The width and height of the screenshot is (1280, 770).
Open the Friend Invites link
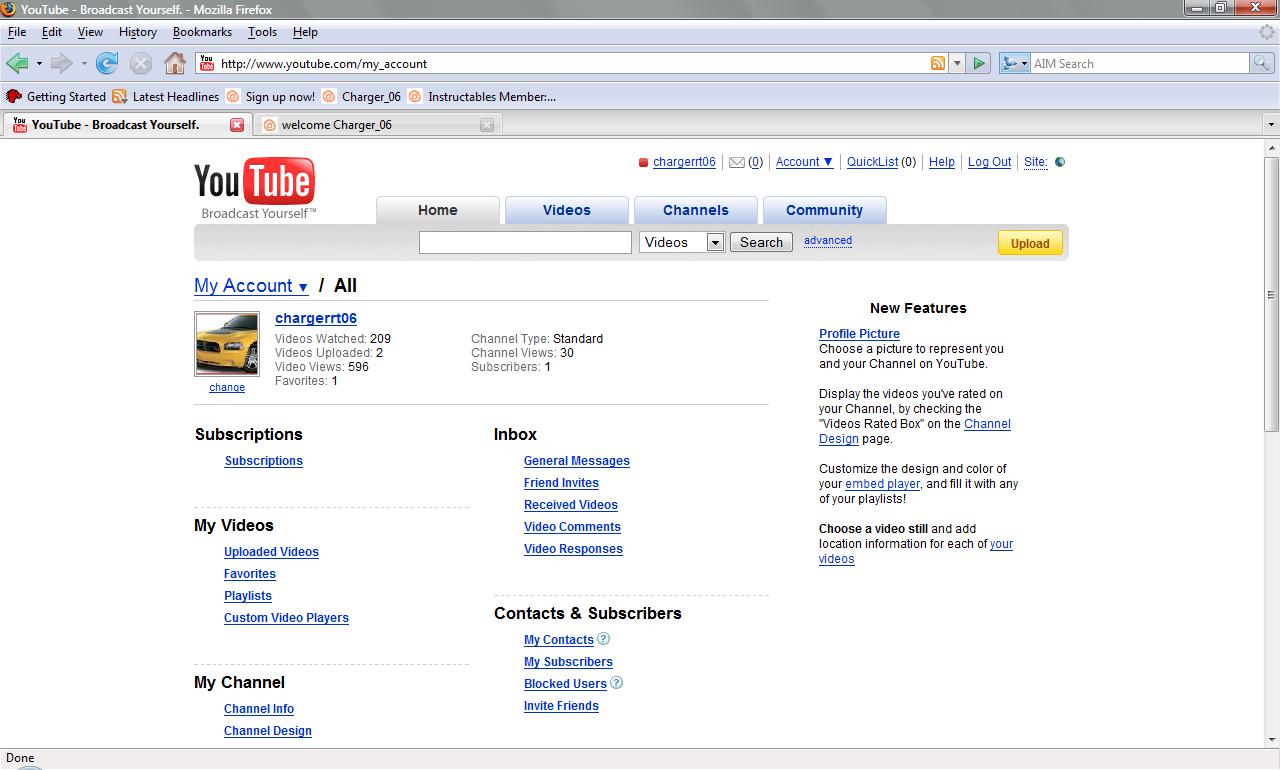(x=561, y=483)
